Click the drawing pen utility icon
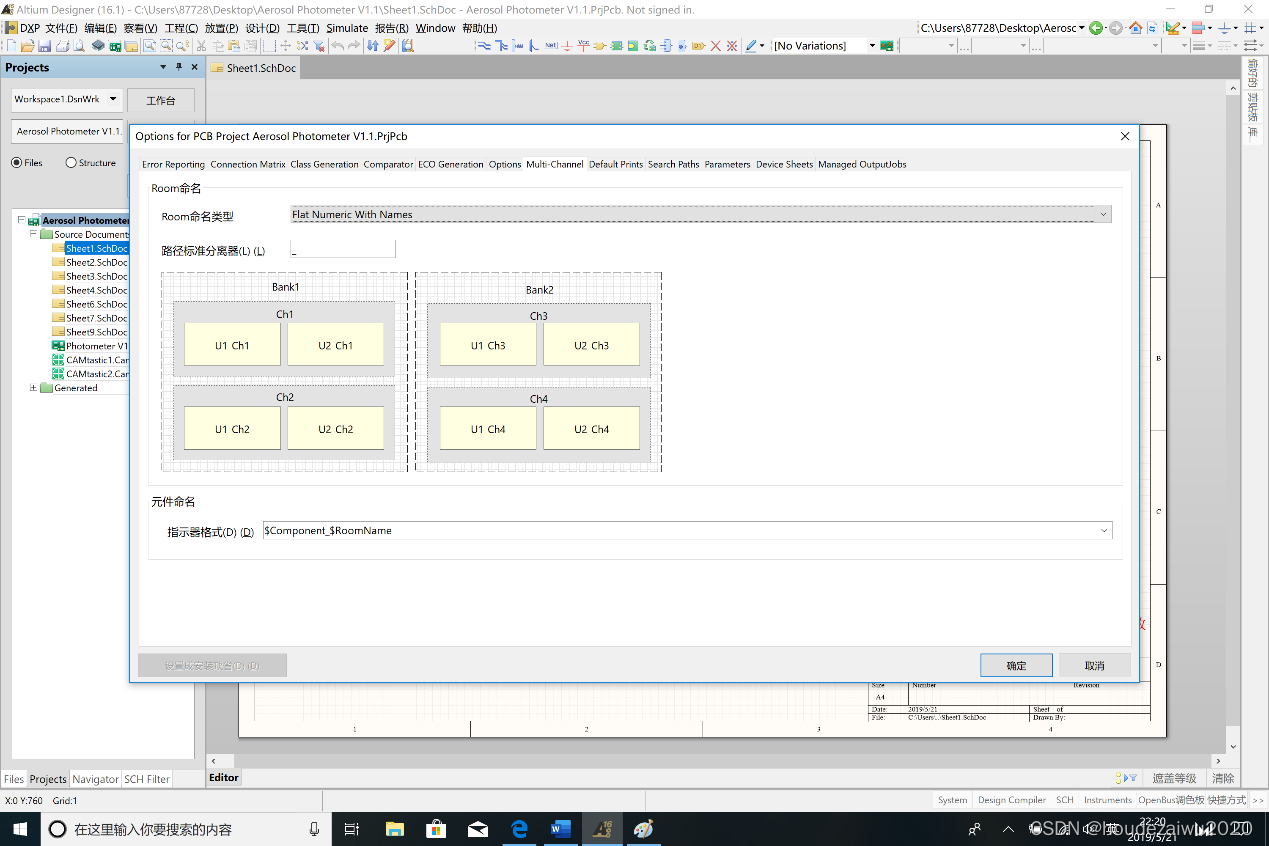 [x=751, y=46]
